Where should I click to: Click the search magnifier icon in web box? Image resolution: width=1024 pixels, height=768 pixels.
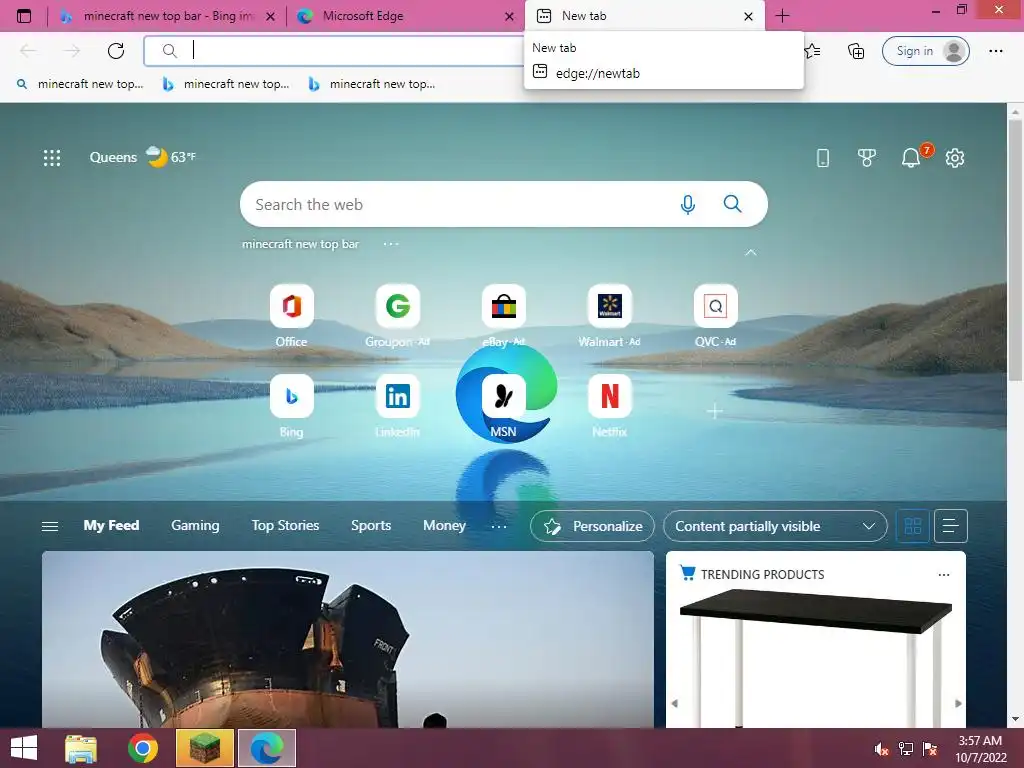[x=733, y=204]
